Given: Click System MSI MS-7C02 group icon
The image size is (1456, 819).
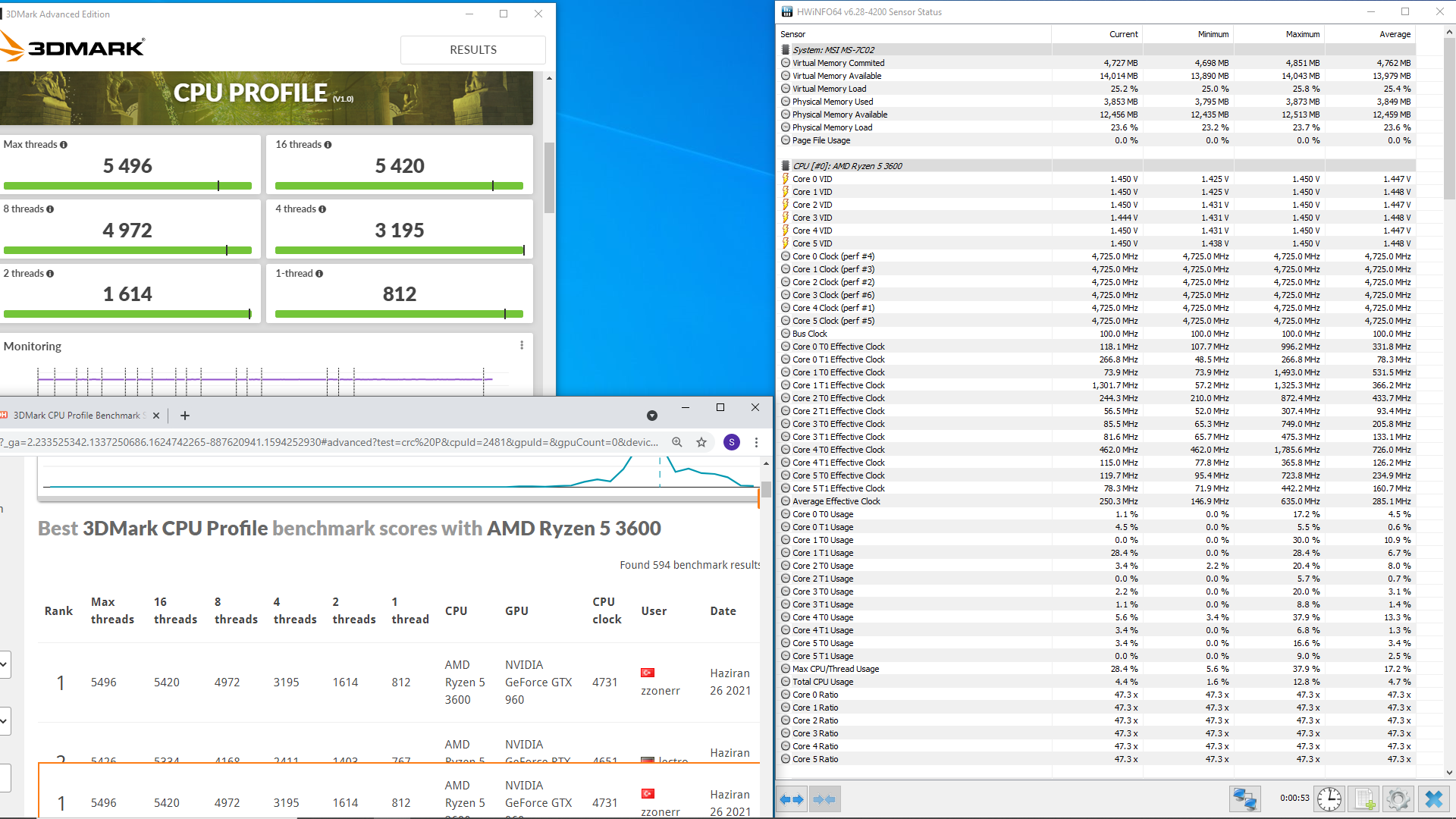Looking at the screenshot, I should [786, 50].
